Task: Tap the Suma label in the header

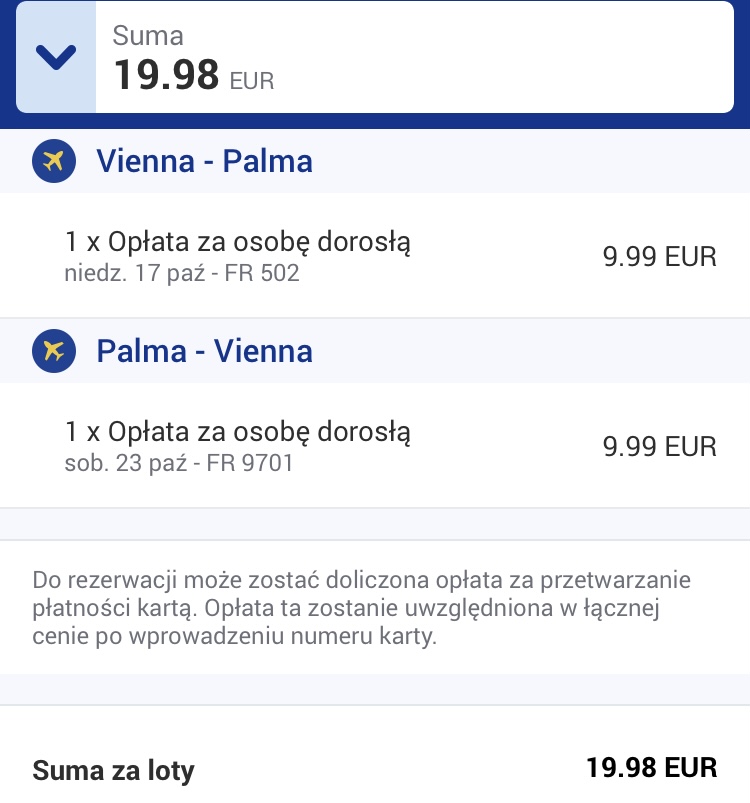Action: 148,36
